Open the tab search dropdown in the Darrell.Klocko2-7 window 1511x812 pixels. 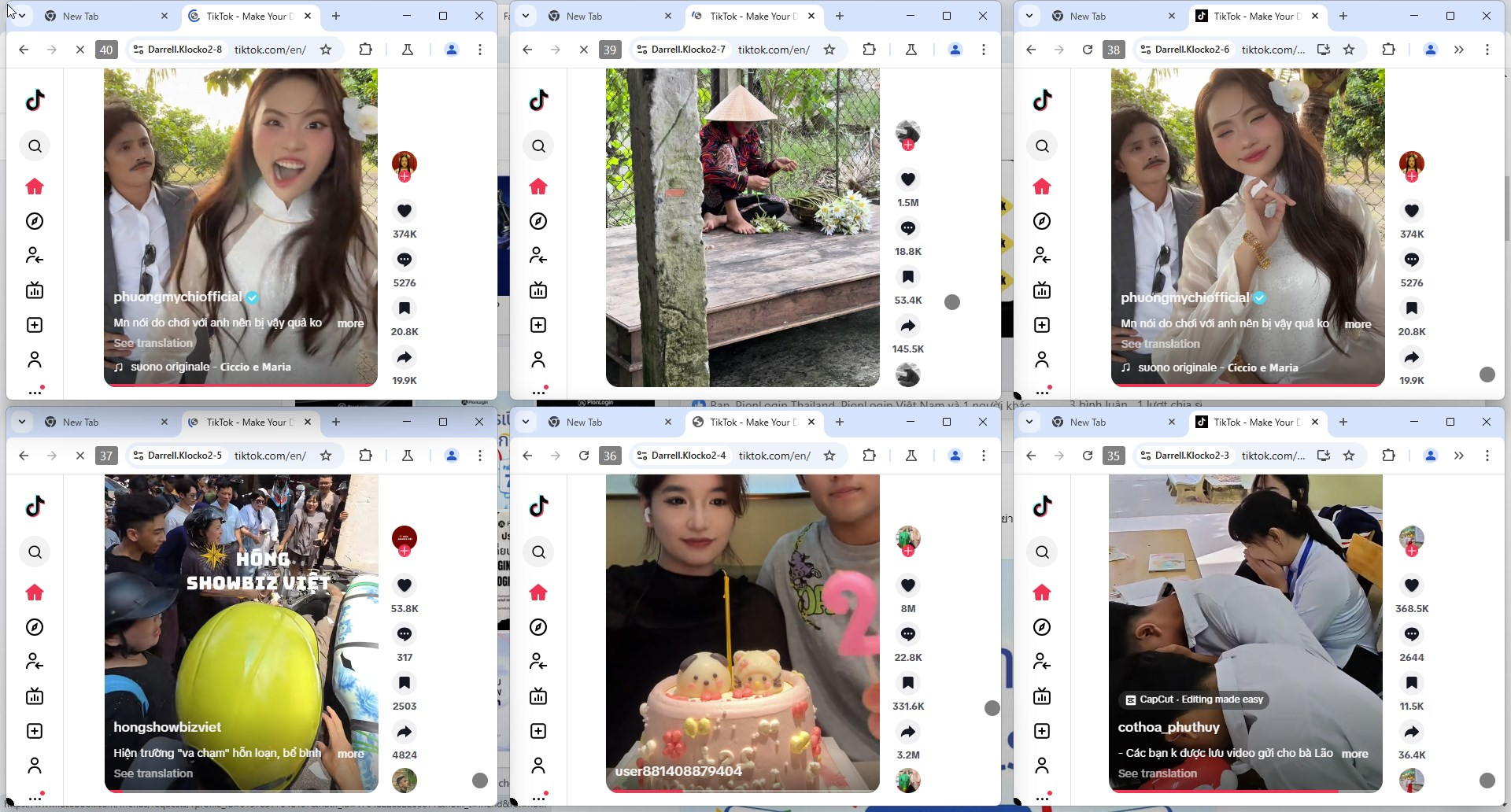tap(526, 16)
